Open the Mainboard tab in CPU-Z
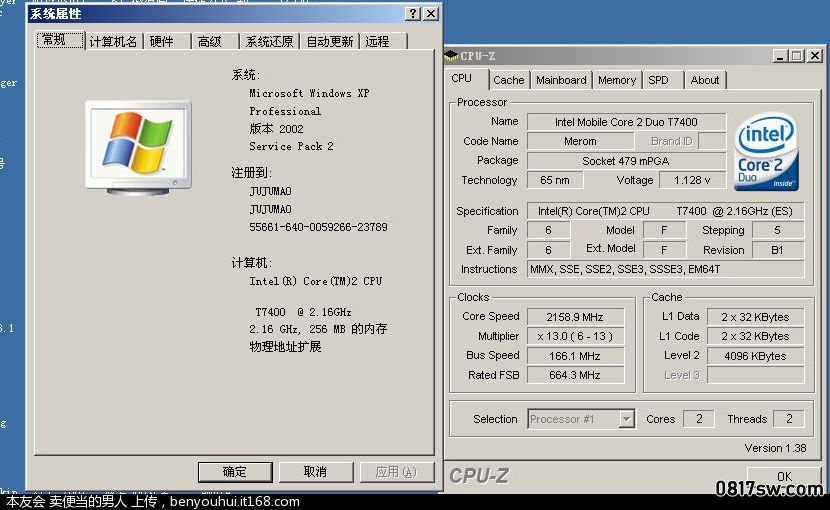This screenshot has height=510, width=830. pyautogui.click(x=561, y=80)
